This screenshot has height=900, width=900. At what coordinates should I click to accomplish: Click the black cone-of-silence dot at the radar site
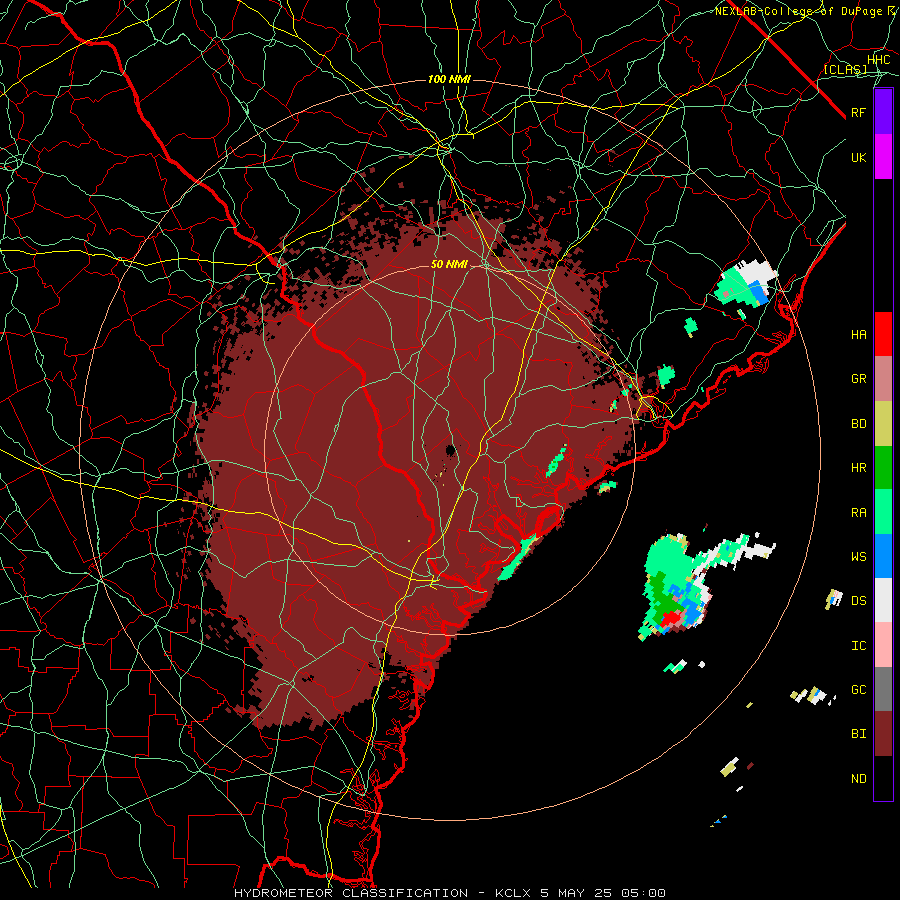point(451,450)
